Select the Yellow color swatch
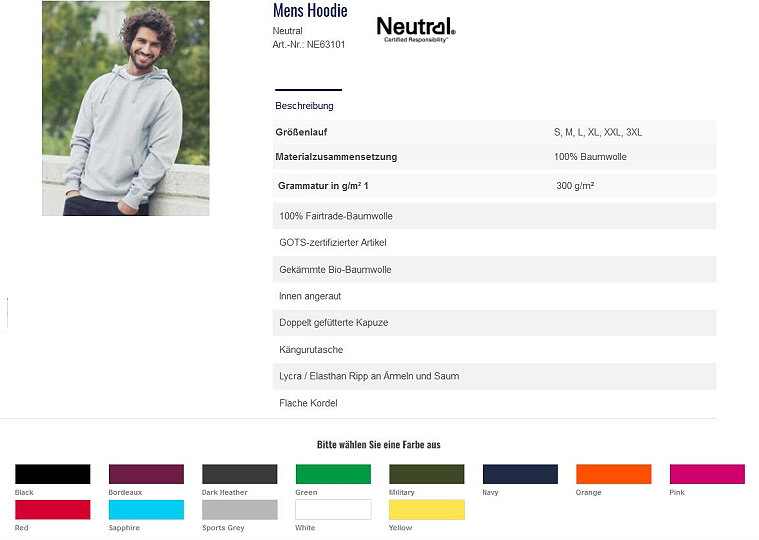Viewport: 759px width, 540px height. click(426, 510)
